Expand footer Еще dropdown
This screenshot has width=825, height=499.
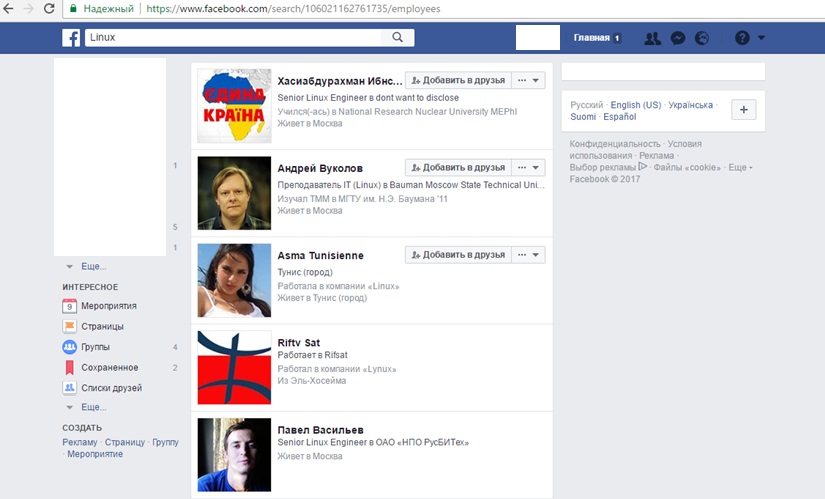[740, 167]
